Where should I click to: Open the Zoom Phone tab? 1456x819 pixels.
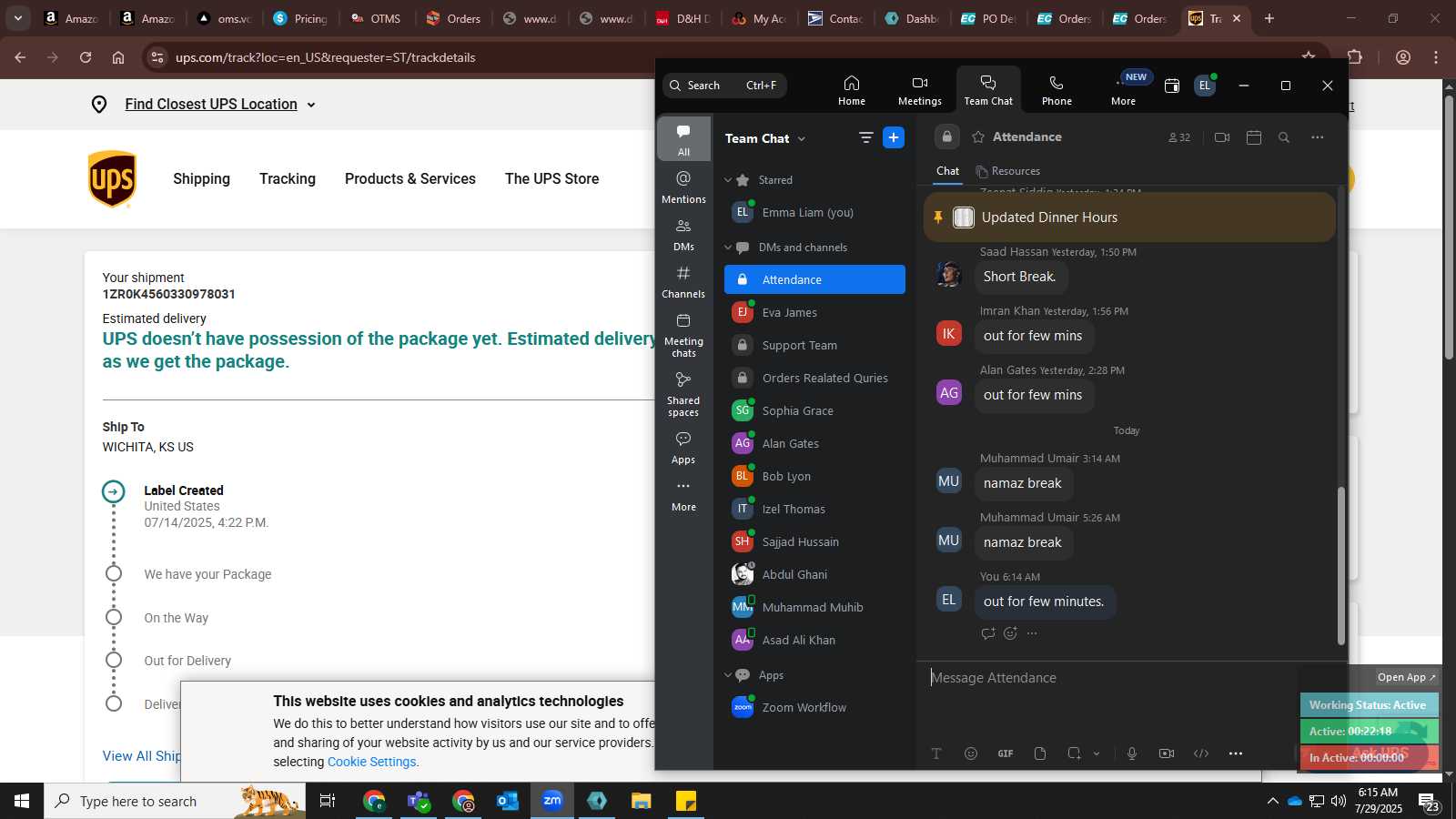pos(1057,90)
